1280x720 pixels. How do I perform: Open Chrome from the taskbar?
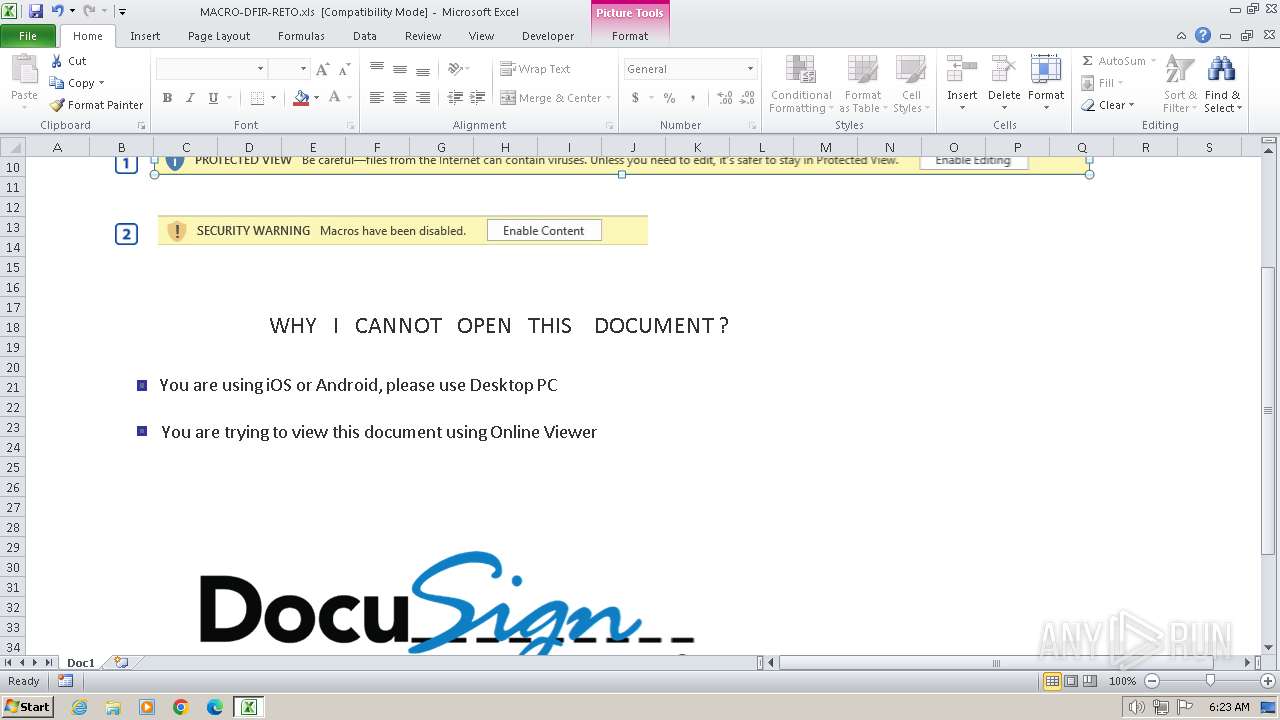tap(181, 707)
